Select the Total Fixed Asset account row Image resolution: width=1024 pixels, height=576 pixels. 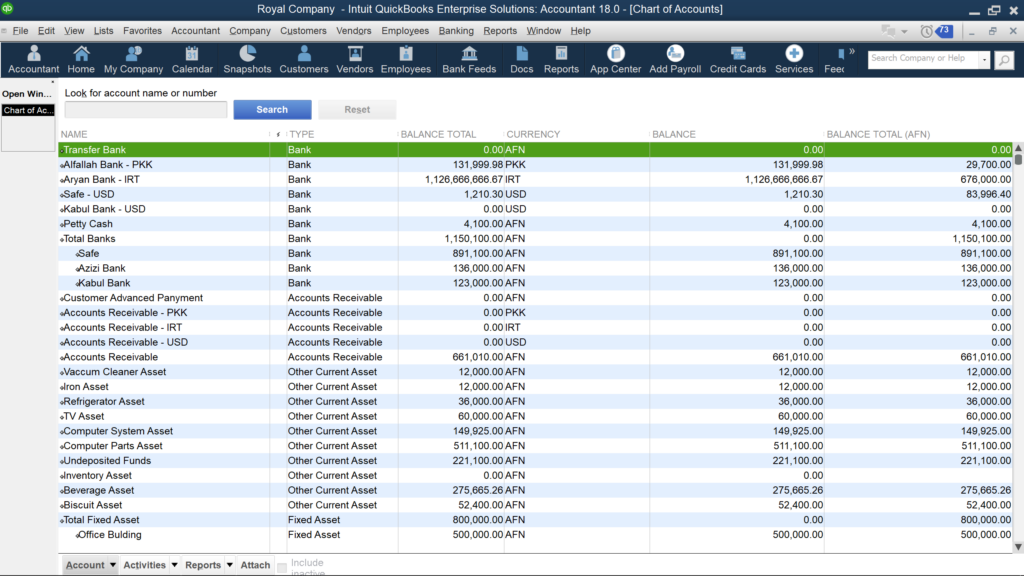(536, 520)
